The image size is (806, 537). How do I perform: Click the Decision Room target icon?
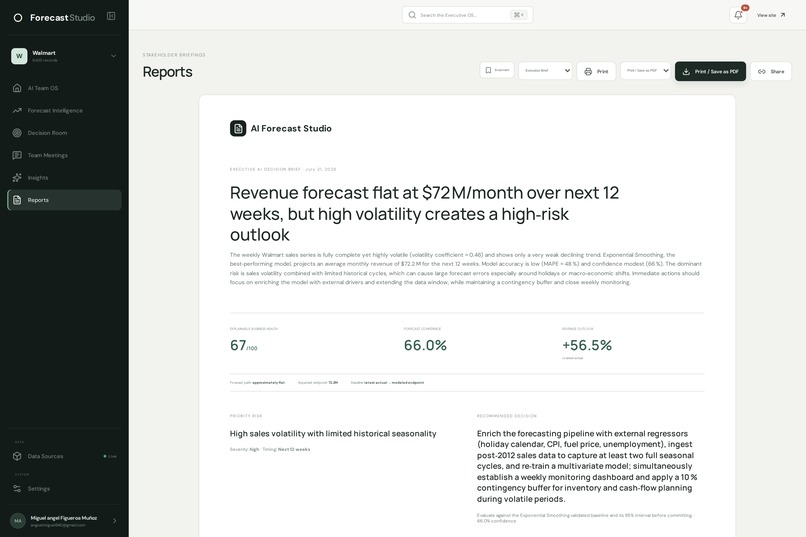(17, 133)
